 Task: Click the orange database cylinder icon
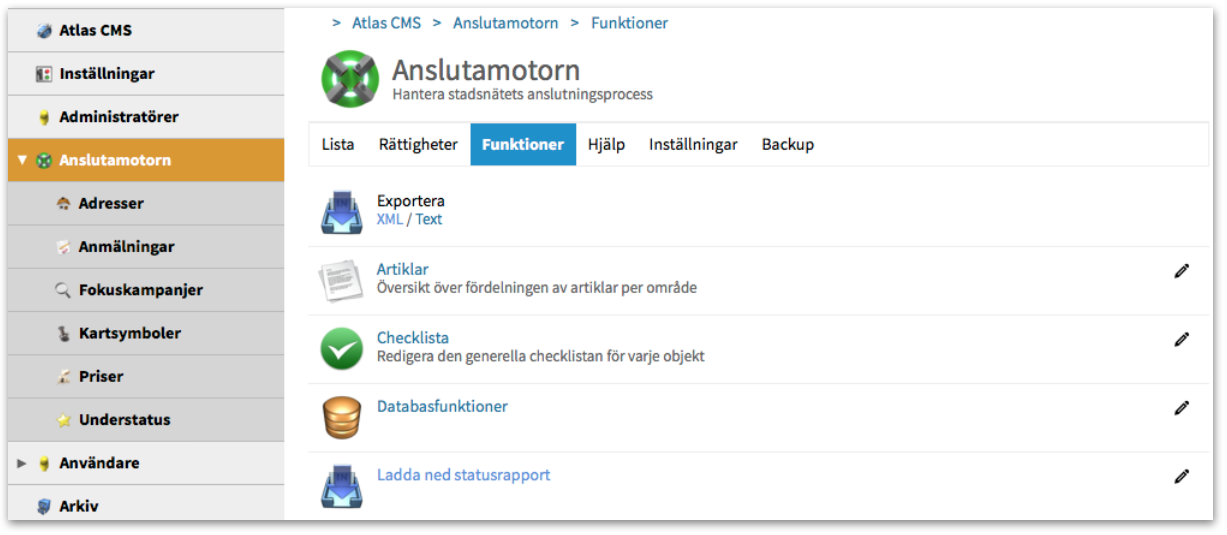coord(341,418)
